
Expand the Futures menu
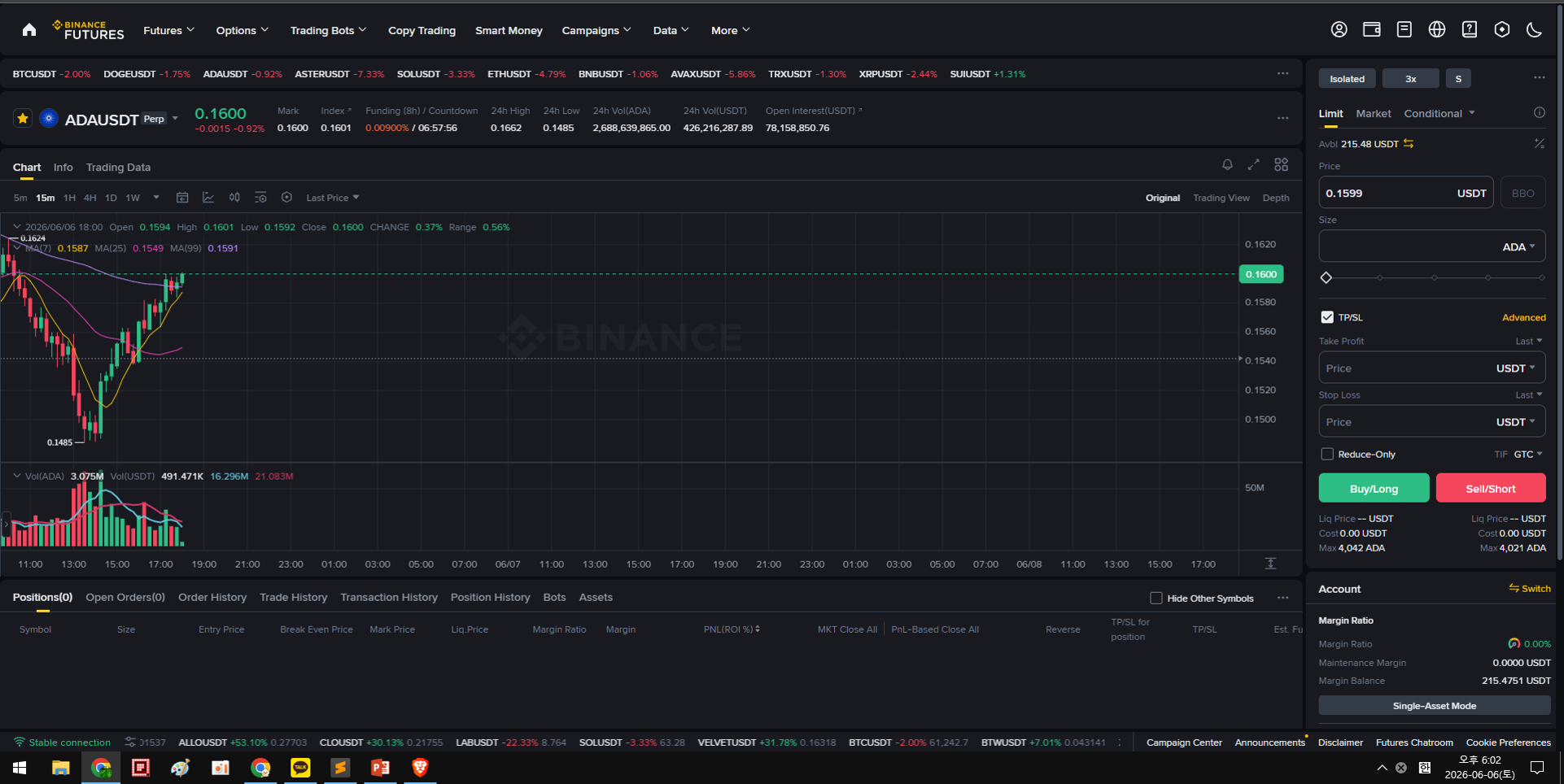[x=168, y=30]
